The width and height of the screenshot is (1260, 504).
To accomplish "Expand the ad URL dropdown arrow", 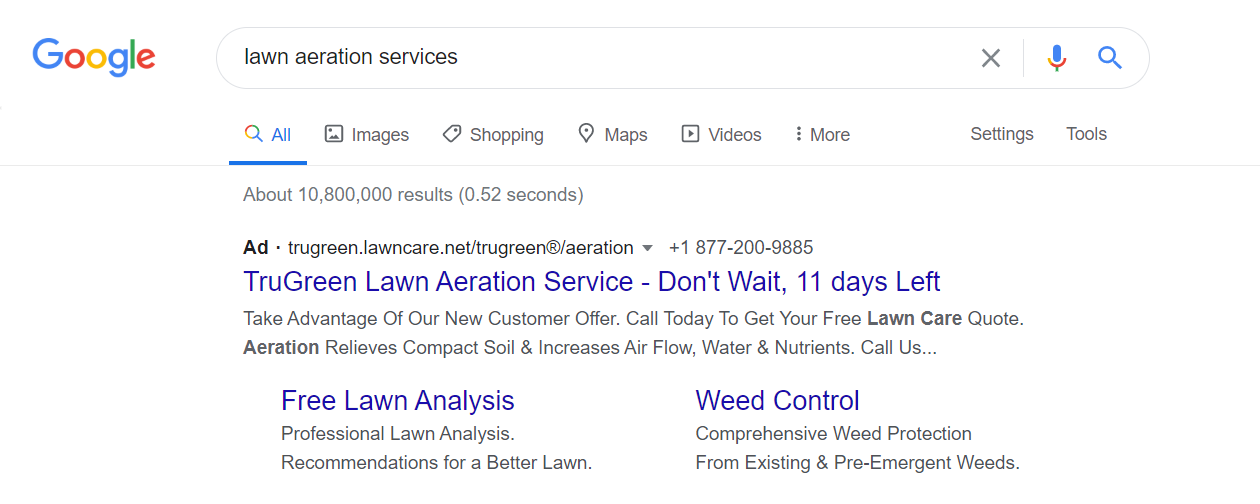I will tap(647, 248).
